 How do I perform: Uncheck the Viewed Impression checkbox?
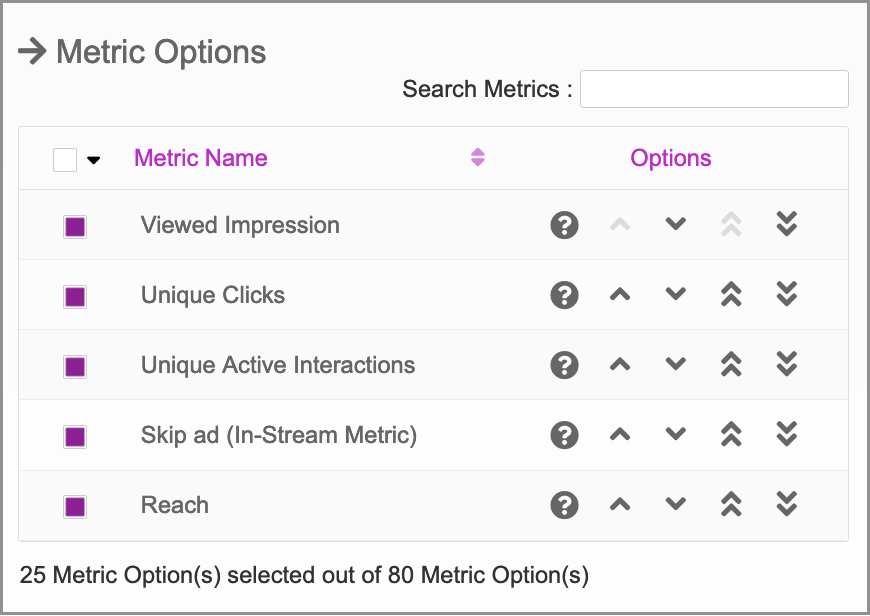pyautogui.click(x=75, y=227)
